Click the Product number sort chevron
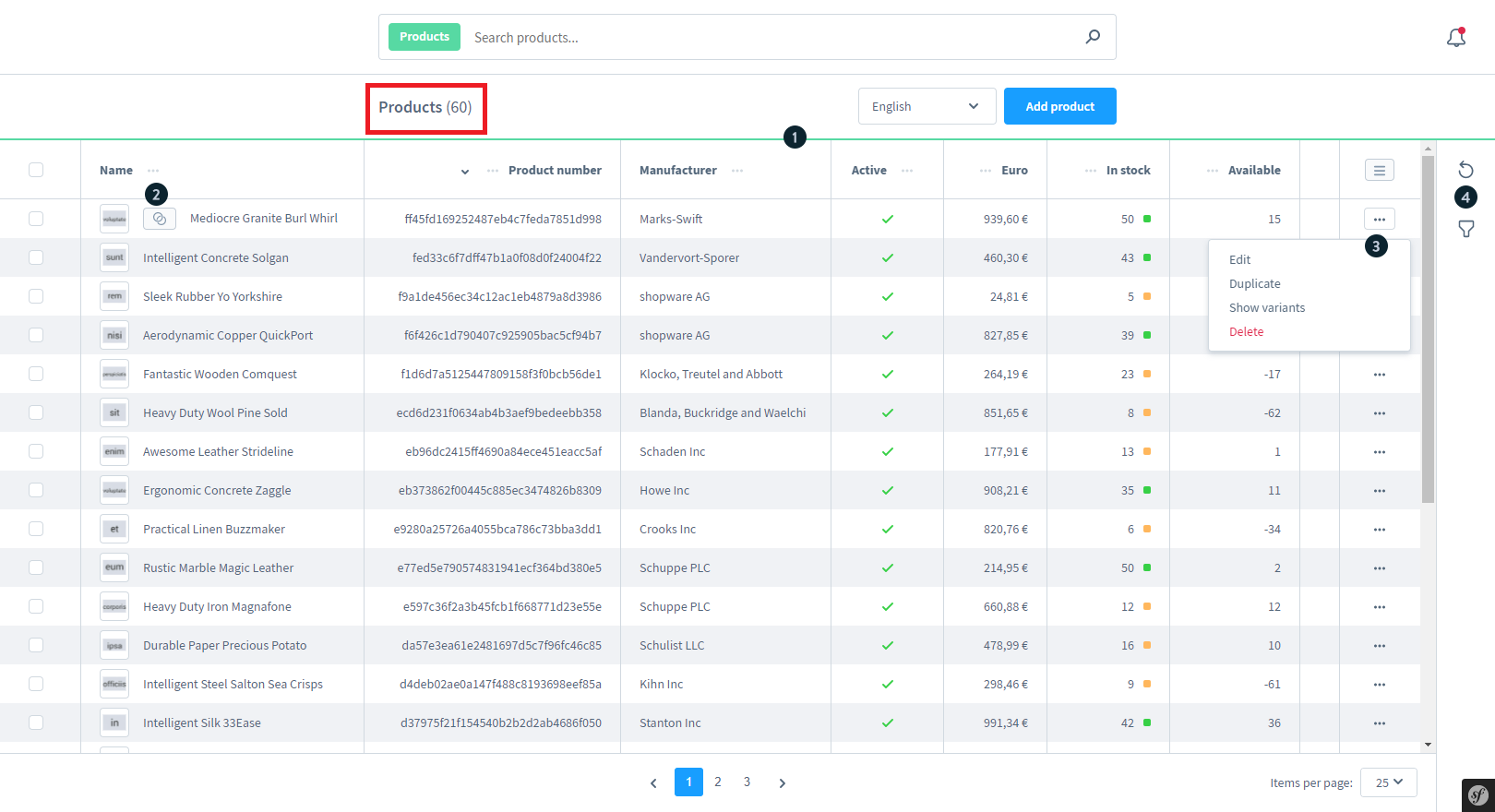Viewport: 1495px width, 812px height. click(465, 172)
